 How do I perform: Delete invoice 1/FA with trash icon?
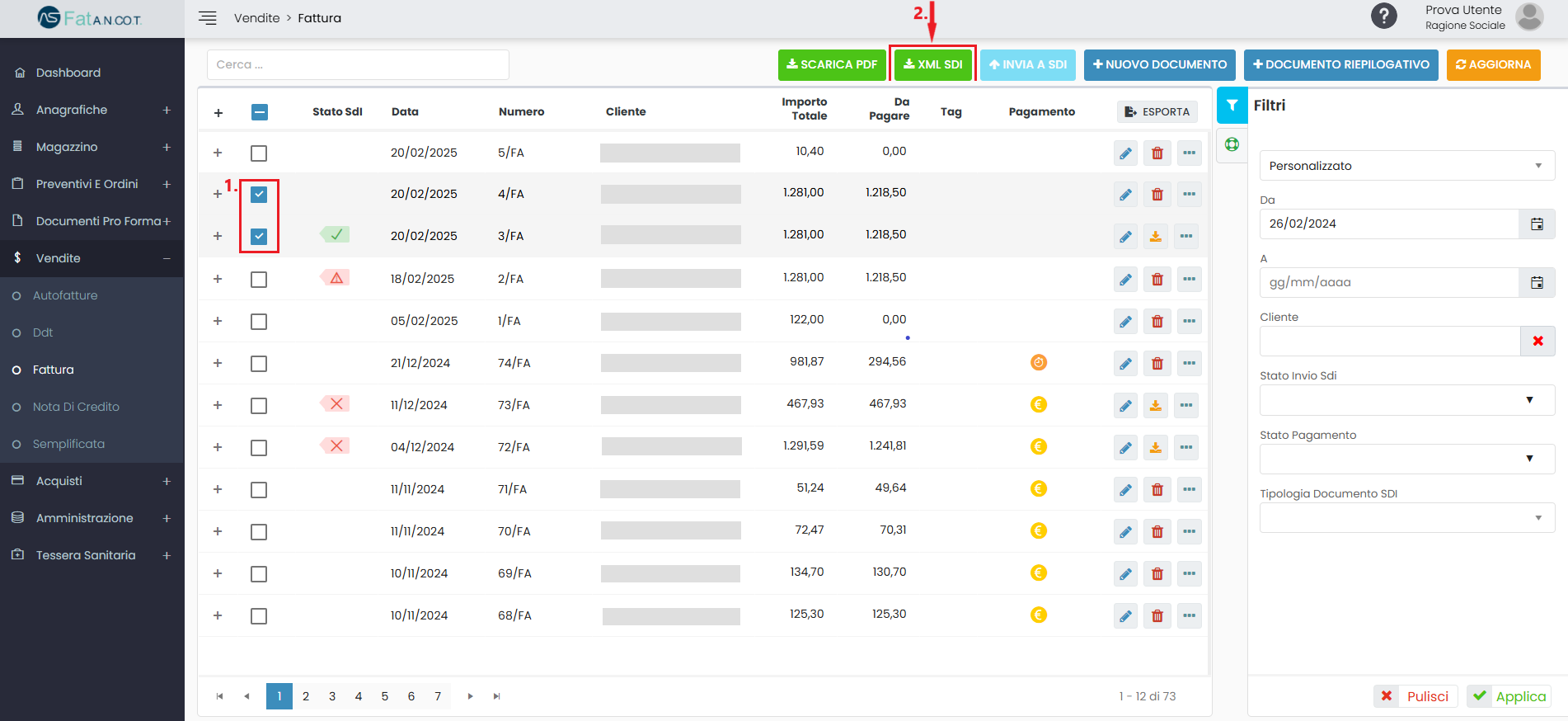click(1157, 322)
